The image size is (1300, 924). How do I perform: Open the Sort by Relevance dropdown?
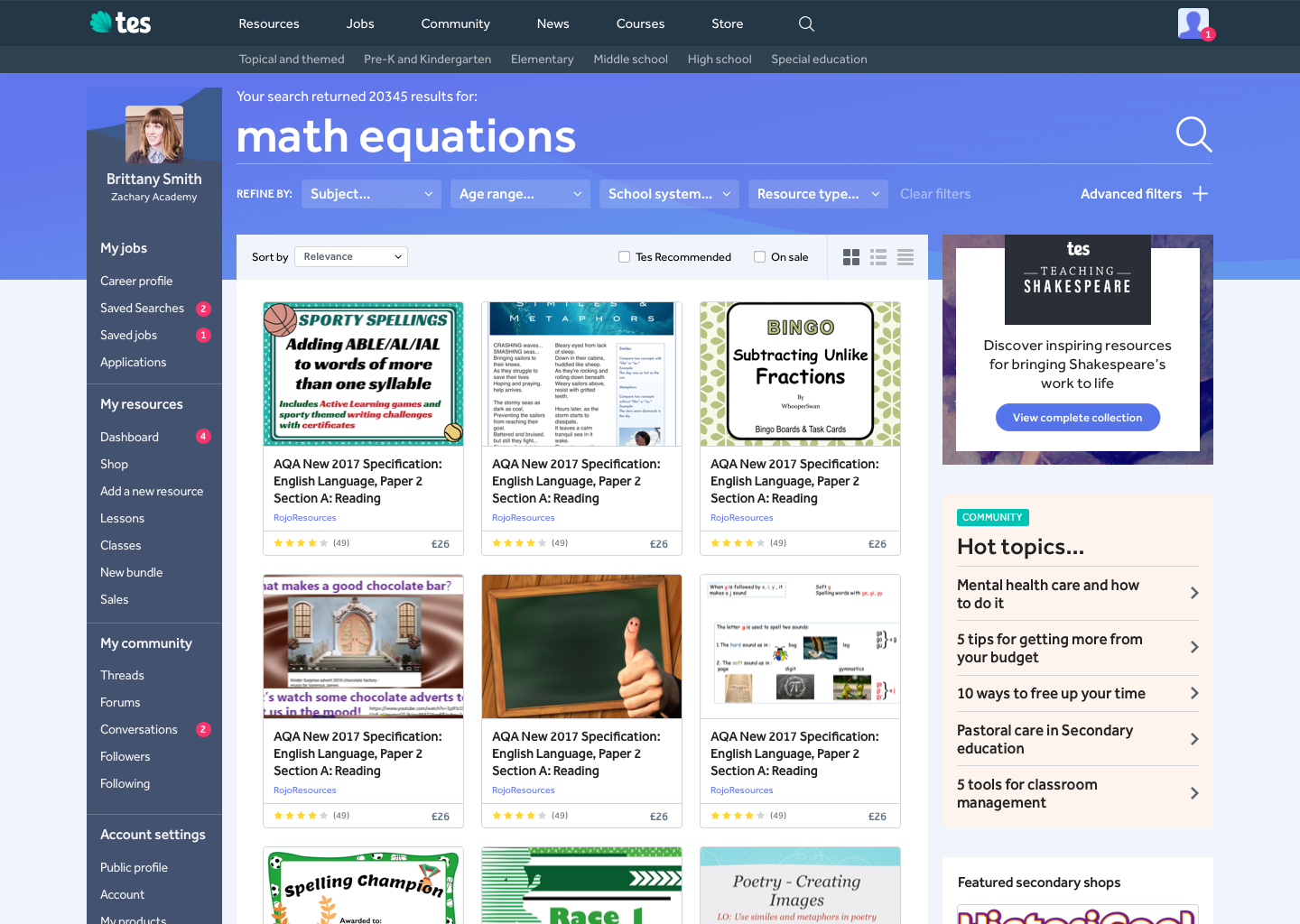[x=351, y=257]
